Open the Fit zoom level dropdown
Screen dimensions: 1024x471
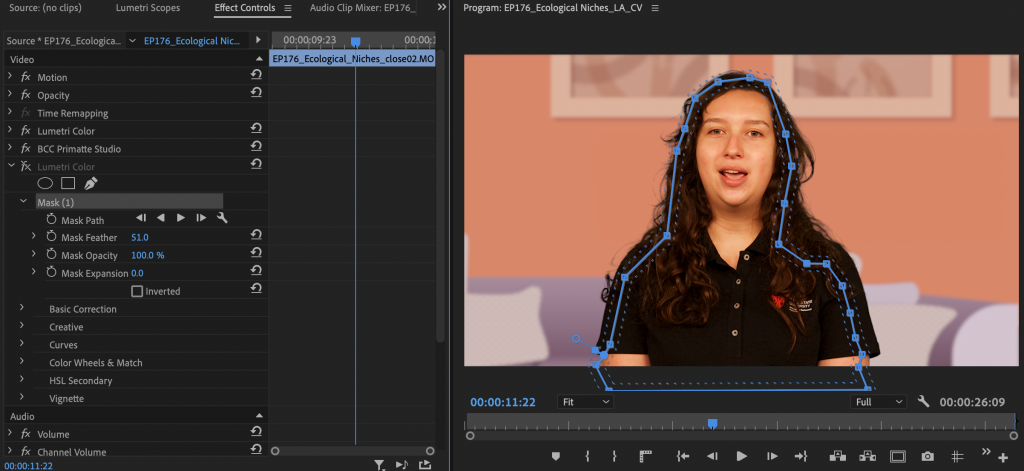click(585, 402)
